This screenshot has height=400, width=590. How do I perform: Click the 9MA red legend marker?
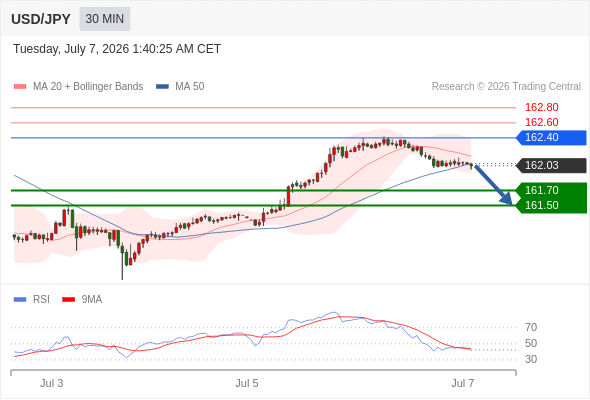(68, 300)
